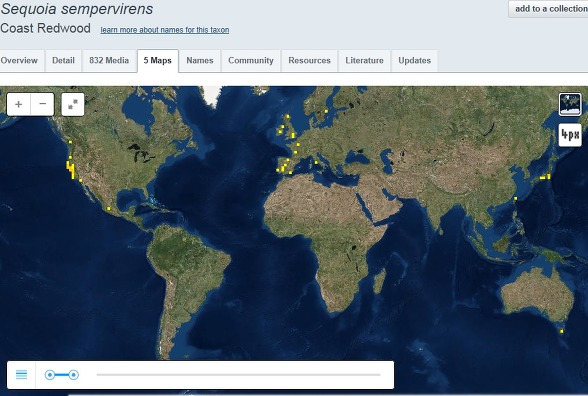The width and height of the screenshot is (588, 396).
Task: Click add to a collection button
Action: tap(548, 9)
